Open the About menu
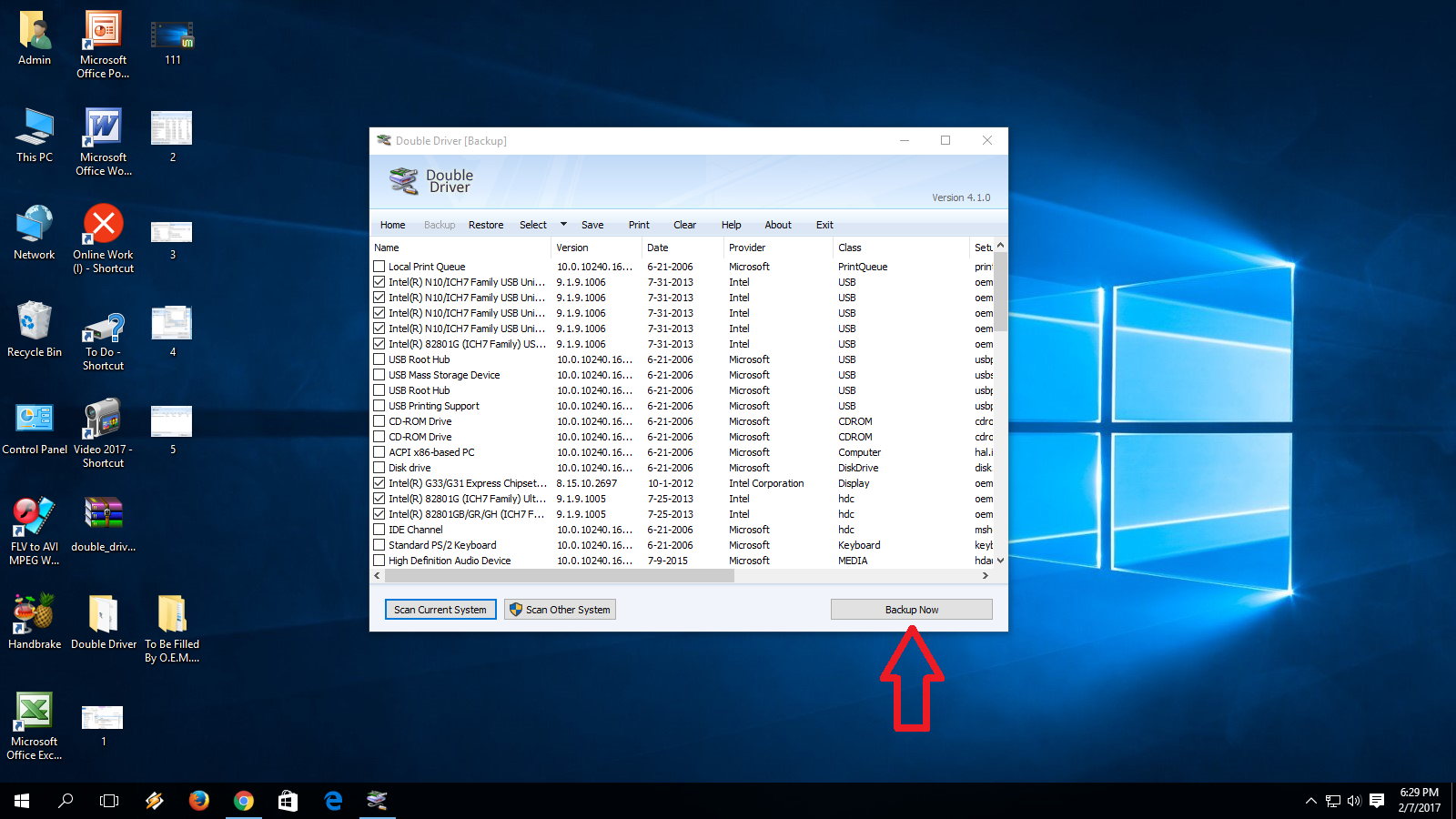 (x=777, y=225)
